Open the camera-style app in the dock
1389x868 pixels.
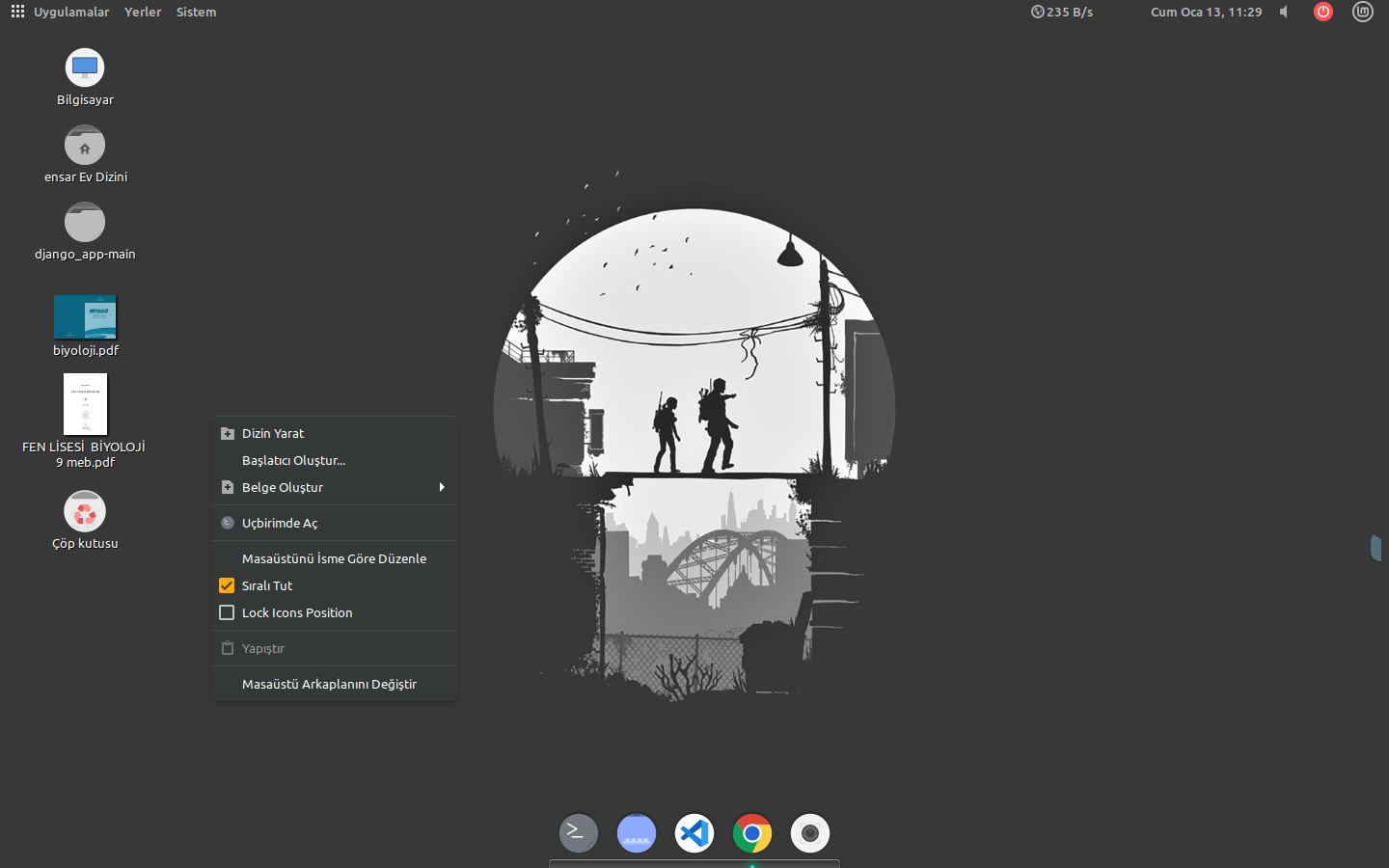[810, 833]
